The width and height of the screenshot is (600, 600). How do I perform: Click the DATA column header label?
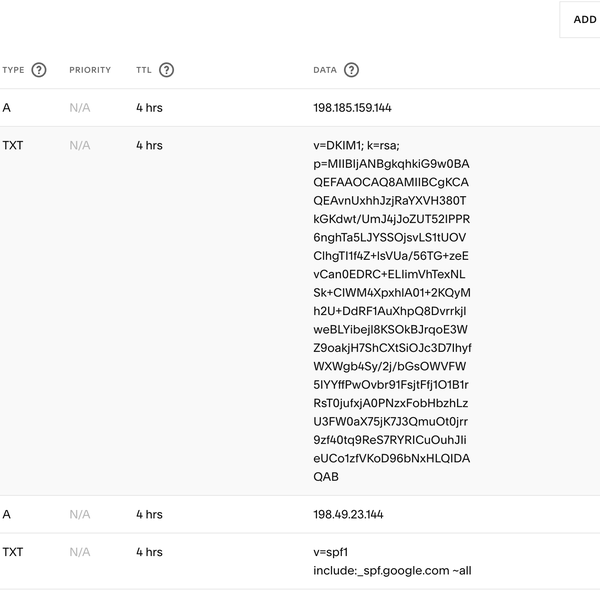[325, 70]
